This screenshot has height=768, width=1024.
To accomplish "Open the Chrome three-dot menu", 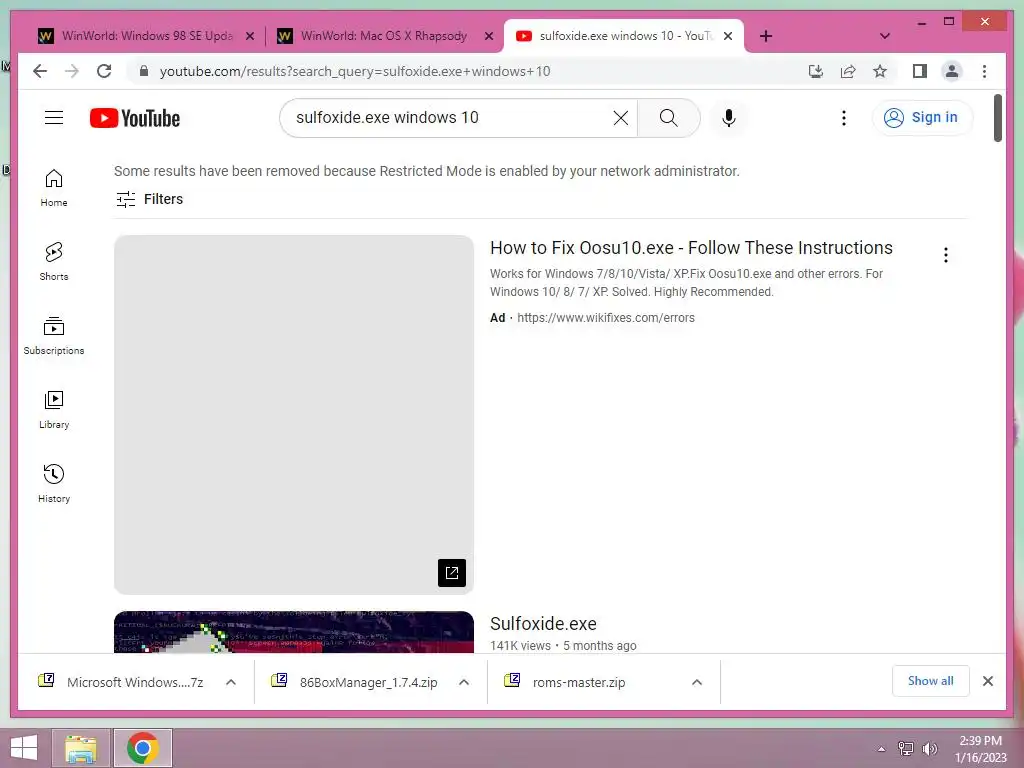I will (x=984, y=71).
